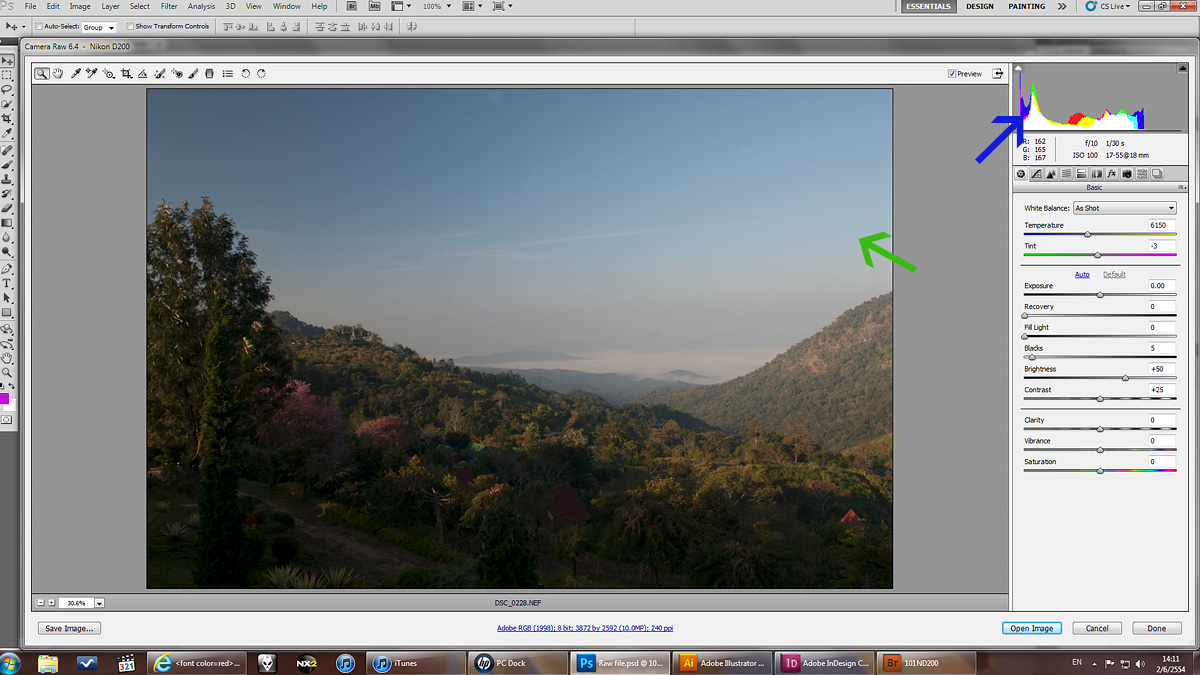
Task: Rotate image 90 degrees clockwise
Action: [x=261, y=73]
